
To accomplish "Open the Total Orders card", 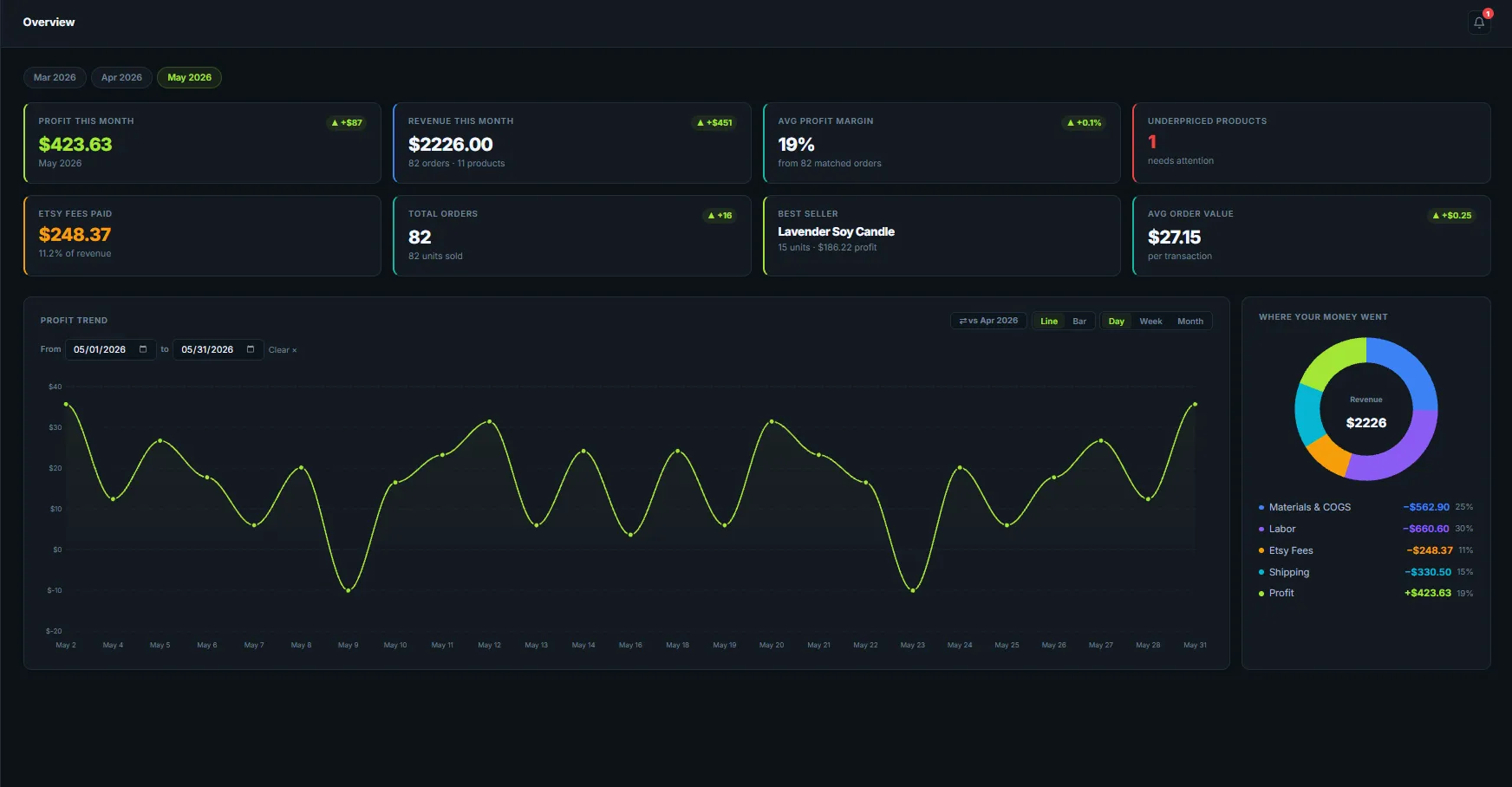I will click(572, 236).
